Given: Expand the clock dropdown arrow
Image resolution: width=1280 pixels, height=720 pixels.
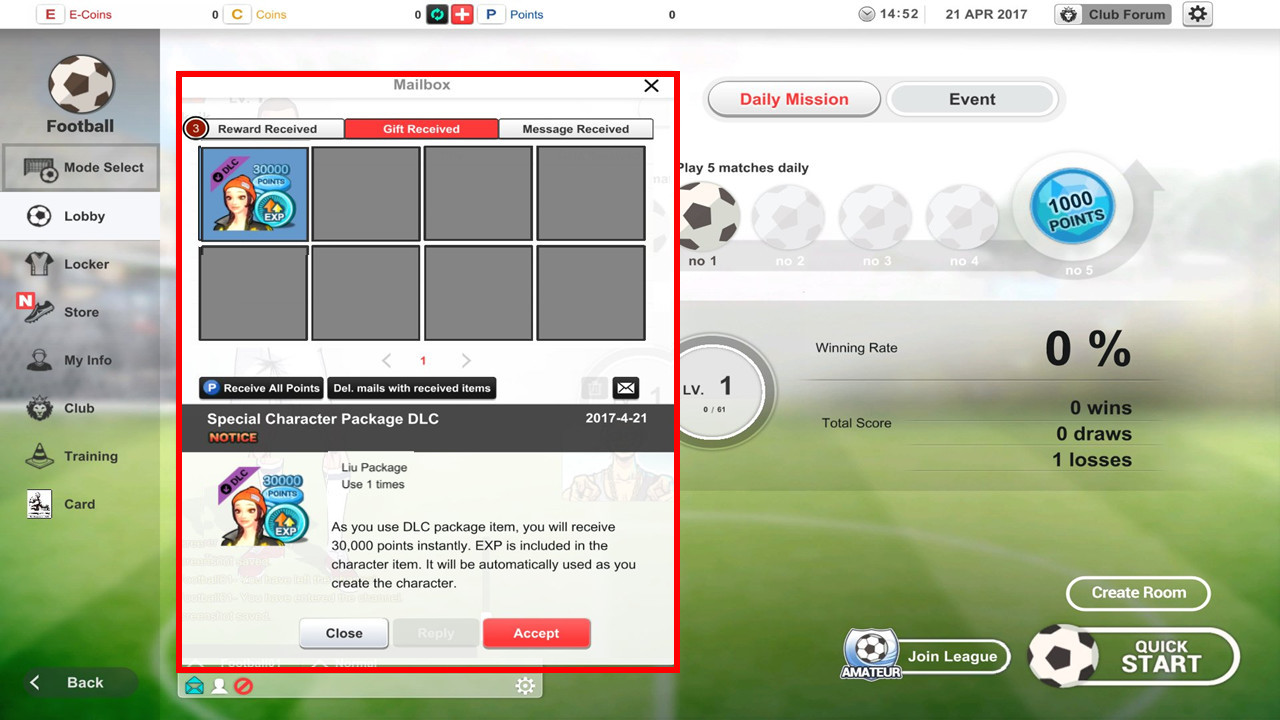Looking at the screenshot, I should 866,15.
